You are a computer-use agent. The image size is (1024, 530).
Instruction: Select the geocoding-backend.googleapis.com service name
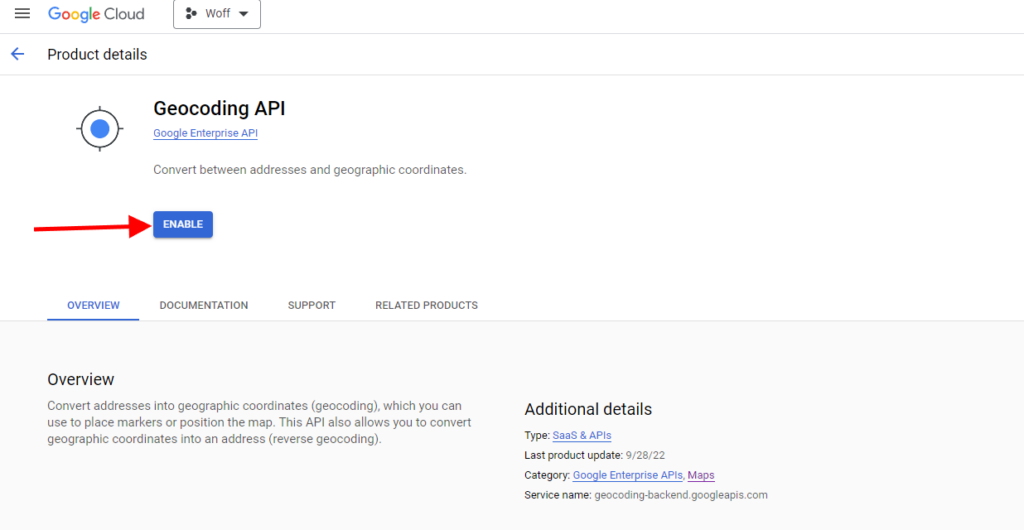click(x=681, y=495)
